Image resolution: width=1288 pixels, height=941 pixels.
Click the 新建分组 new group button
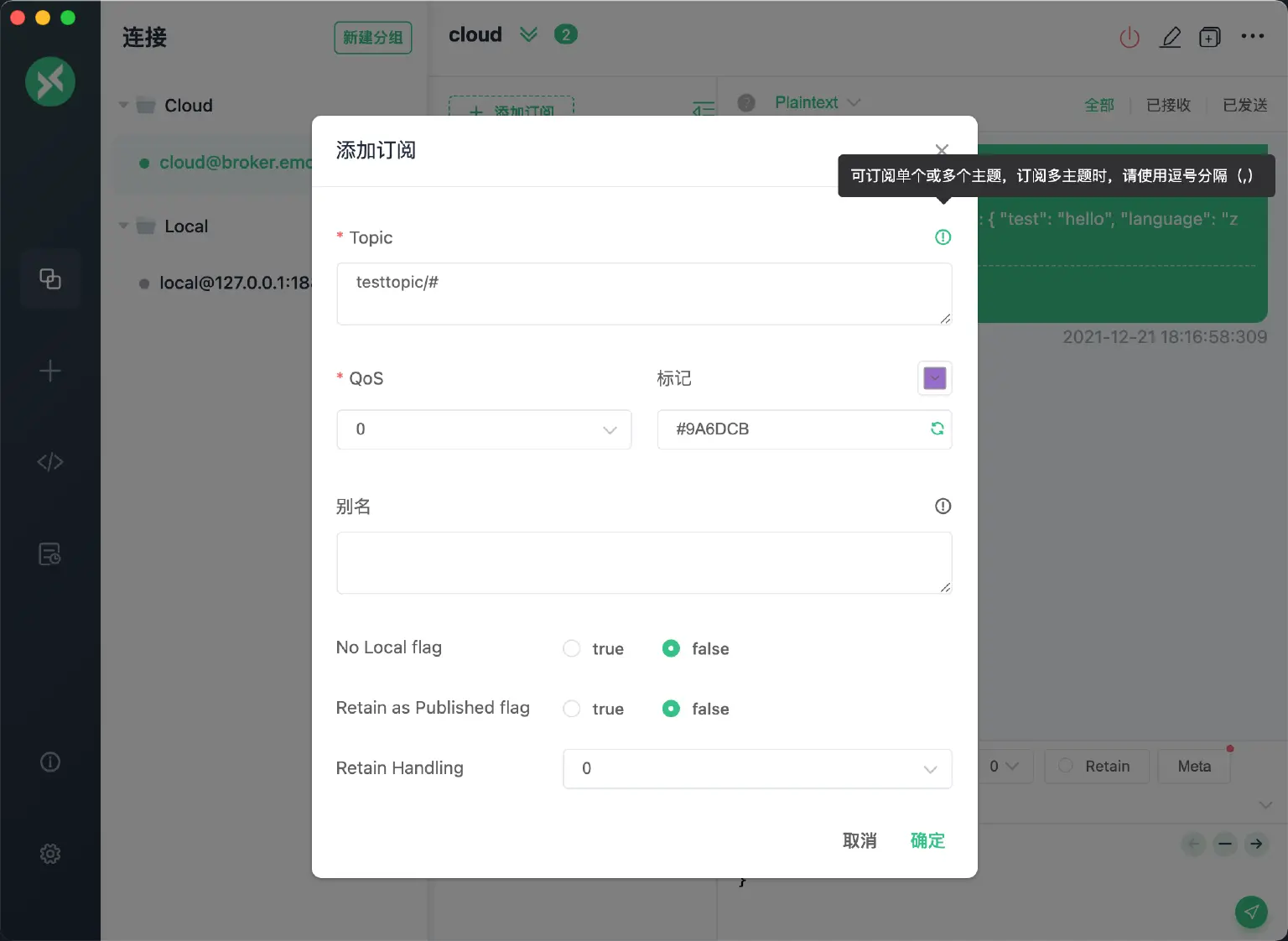373,38
